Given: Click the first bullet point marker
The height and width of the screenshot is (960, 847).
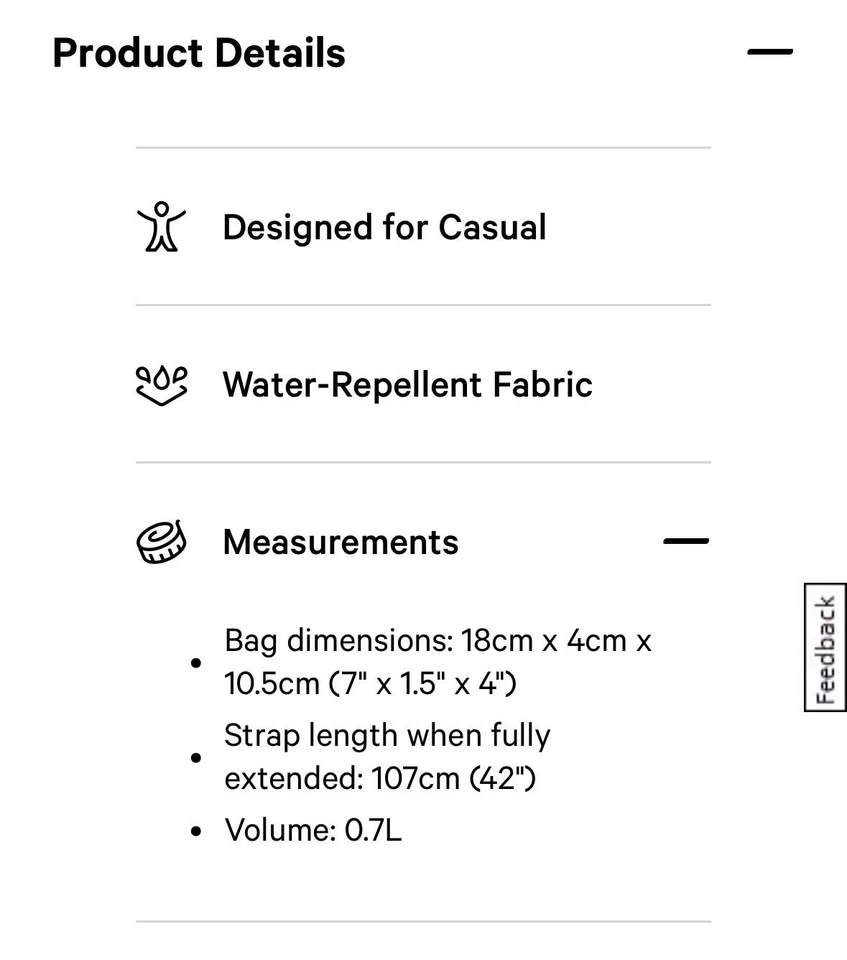Looking at the screenshot, I should tap(196, 663).
